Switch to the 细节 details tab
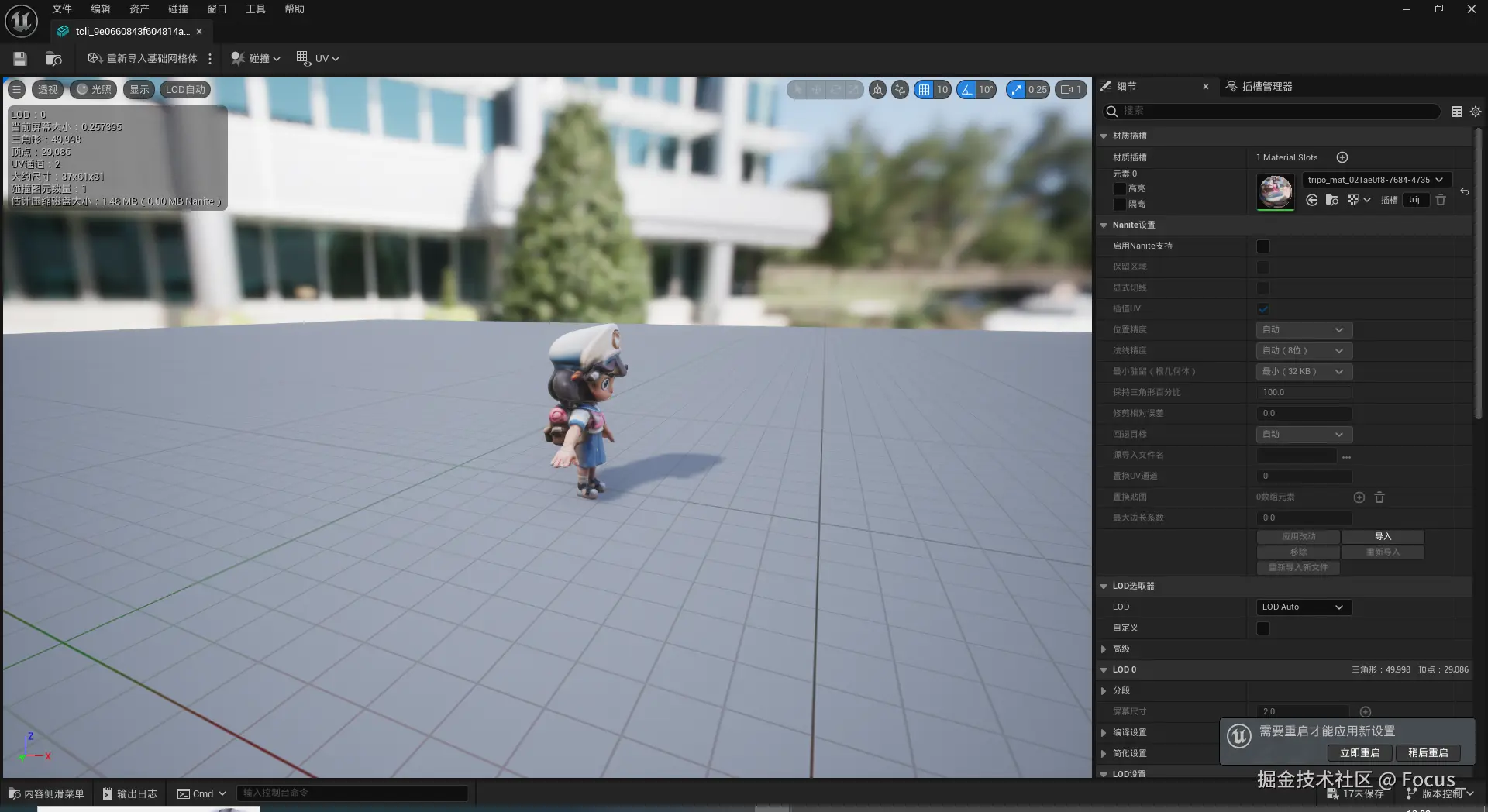1488x812 pixels. (x=1126, y=87)
